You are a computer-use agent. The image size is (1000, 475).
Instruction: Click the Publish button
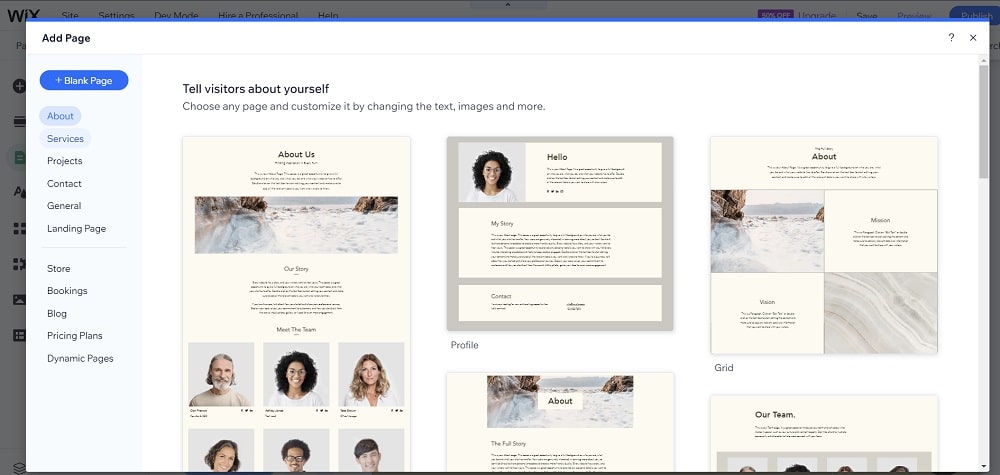(974, 15)
